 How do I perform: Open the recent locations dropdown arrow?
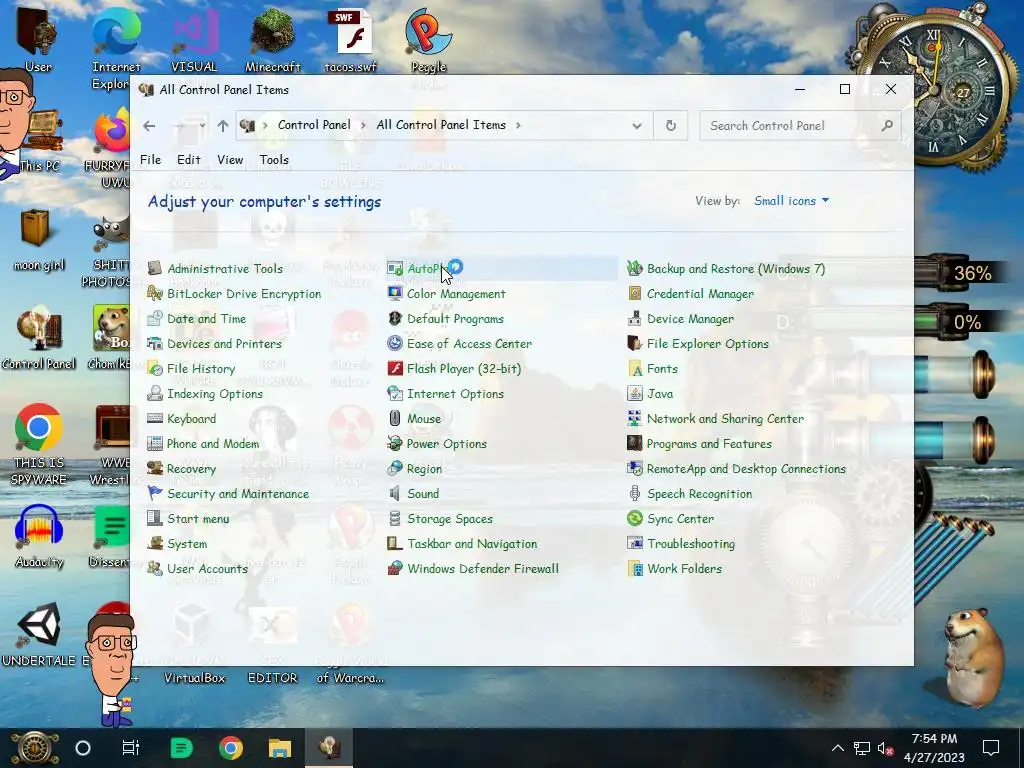(202, 125)
